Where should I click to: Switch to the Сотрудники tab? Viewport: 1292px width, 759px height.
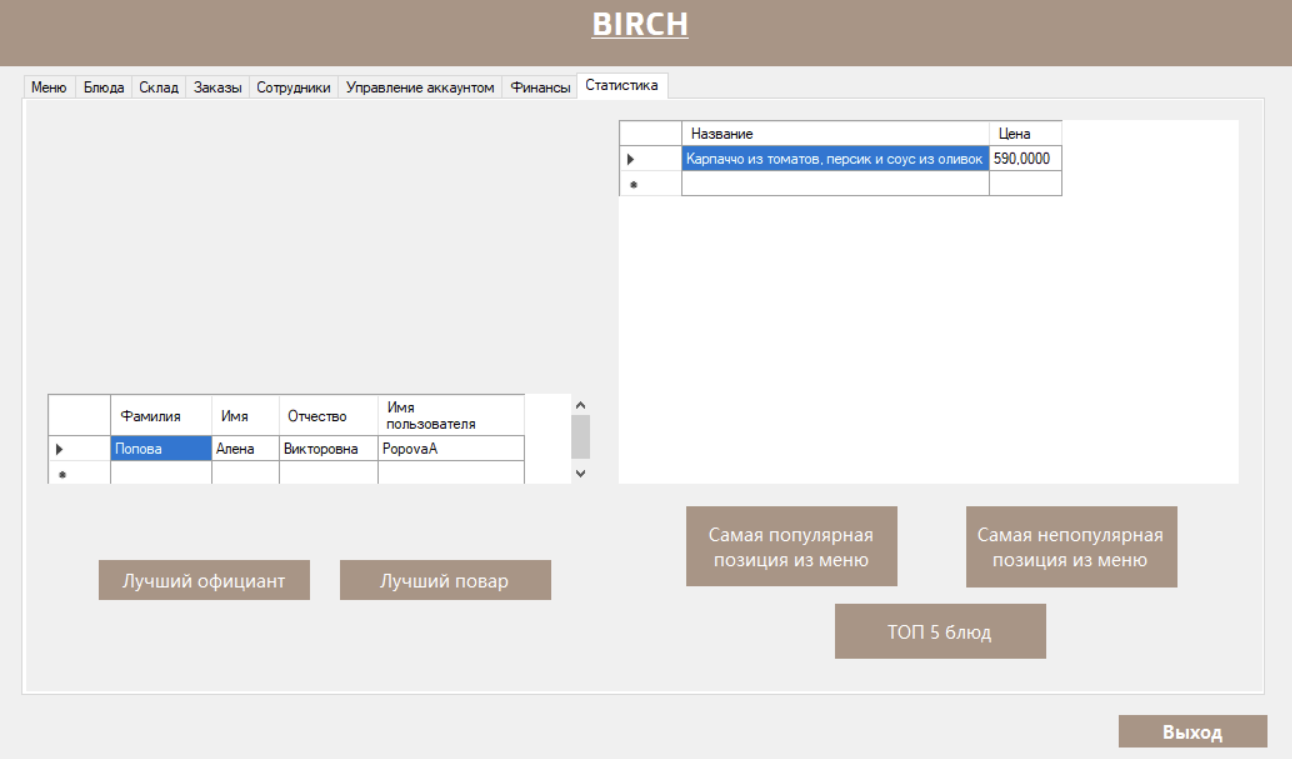pos(294,87)
